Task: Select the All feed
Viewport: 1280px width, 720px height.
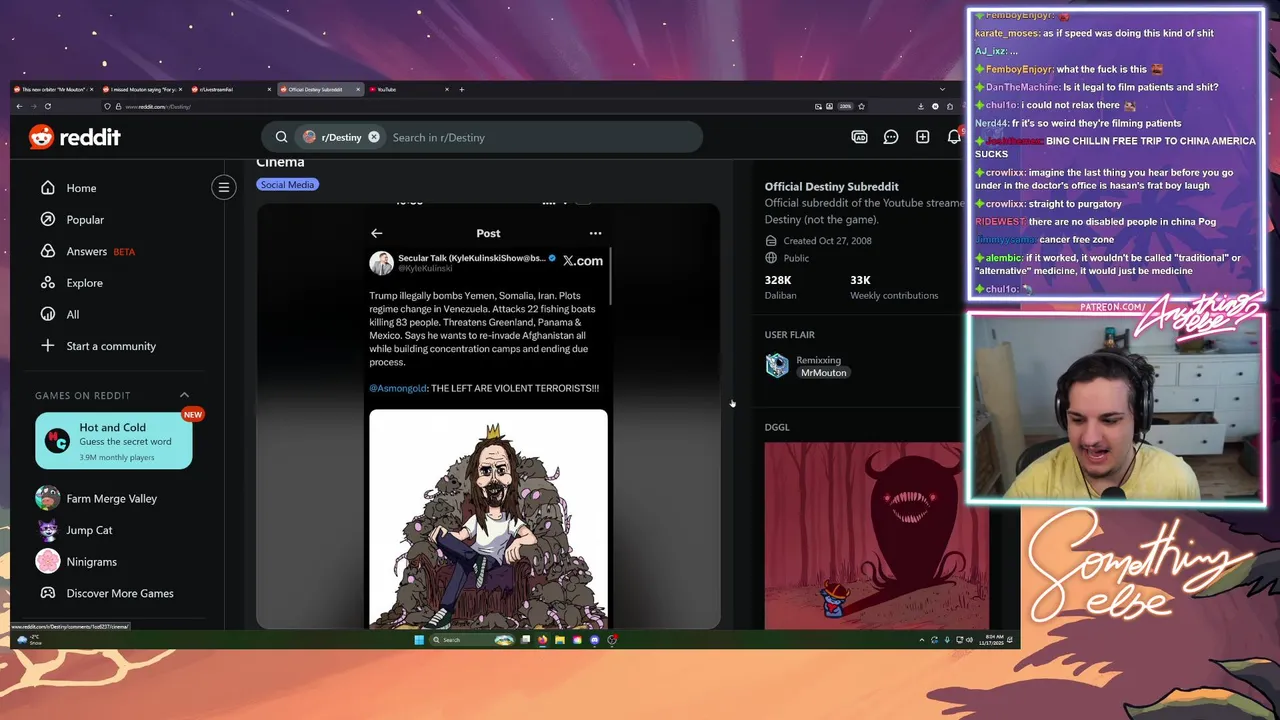Action: 72,314
